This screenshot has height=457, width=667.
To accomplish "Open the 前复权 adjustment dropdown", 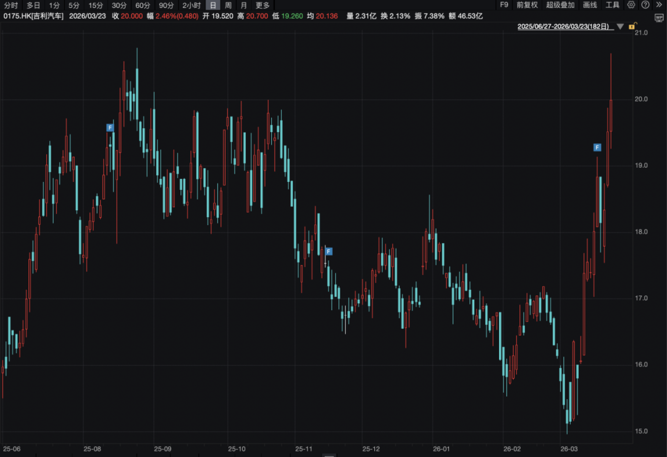I will click(x=527, y=5).
